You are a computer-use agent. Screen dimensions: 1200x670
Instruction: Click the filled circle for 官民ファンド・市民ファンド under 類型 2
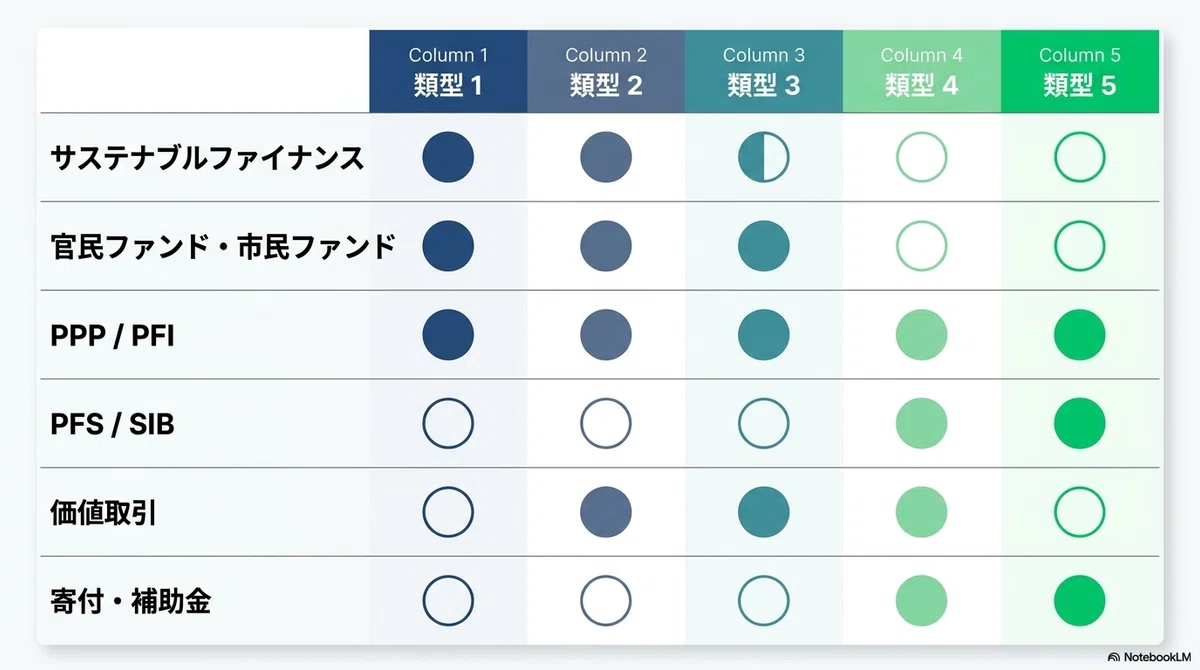(606, 246)
